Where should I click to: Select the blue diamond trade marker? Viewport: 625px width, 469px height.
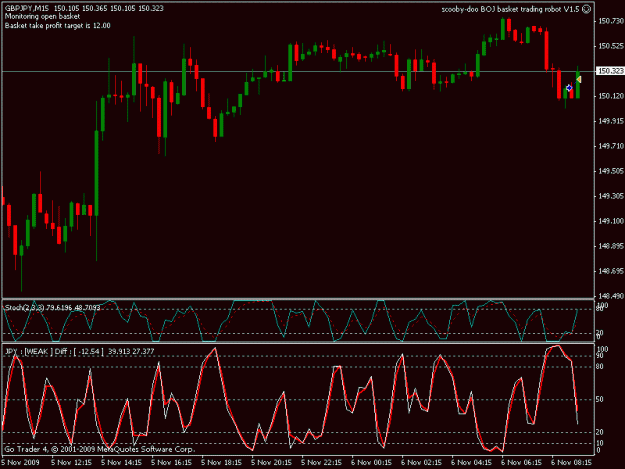(569, 88)
